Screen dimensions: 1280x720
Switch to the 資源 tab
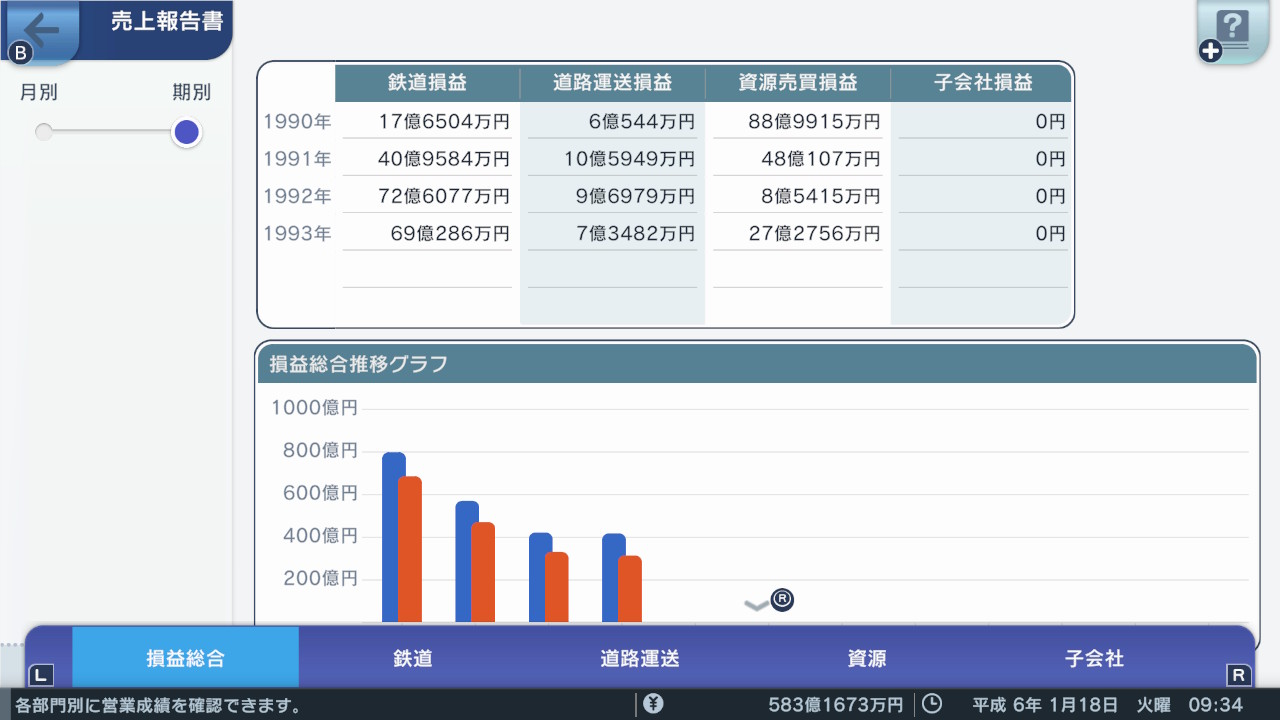click(867, 658)
